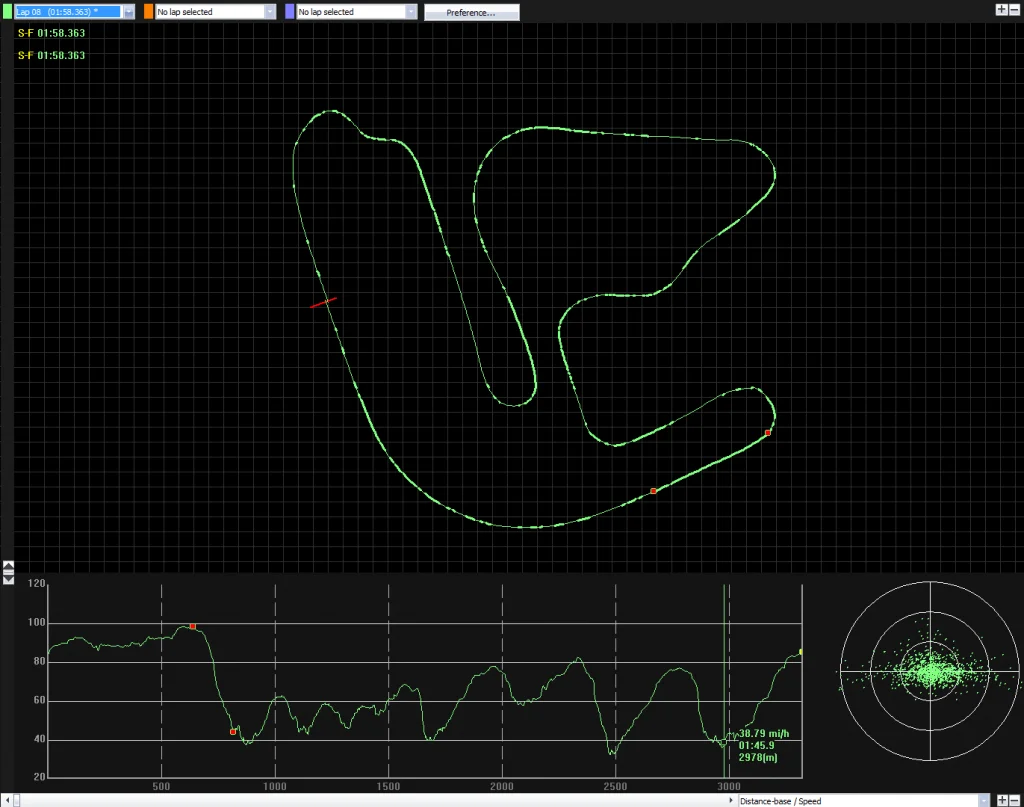1024x807 pixels.
Task: Zoom in the track map with plus icon
Action: [x=1001, y=9]
